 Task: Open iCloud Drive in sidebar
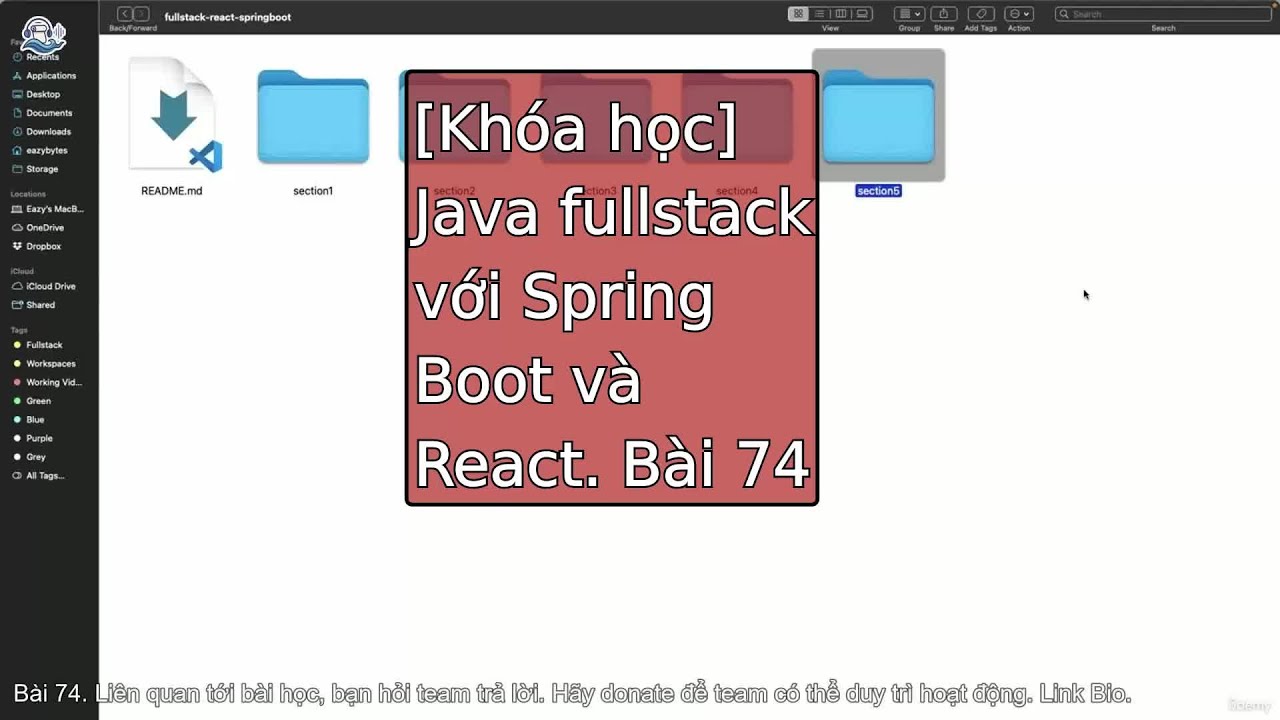coord(44,286)
